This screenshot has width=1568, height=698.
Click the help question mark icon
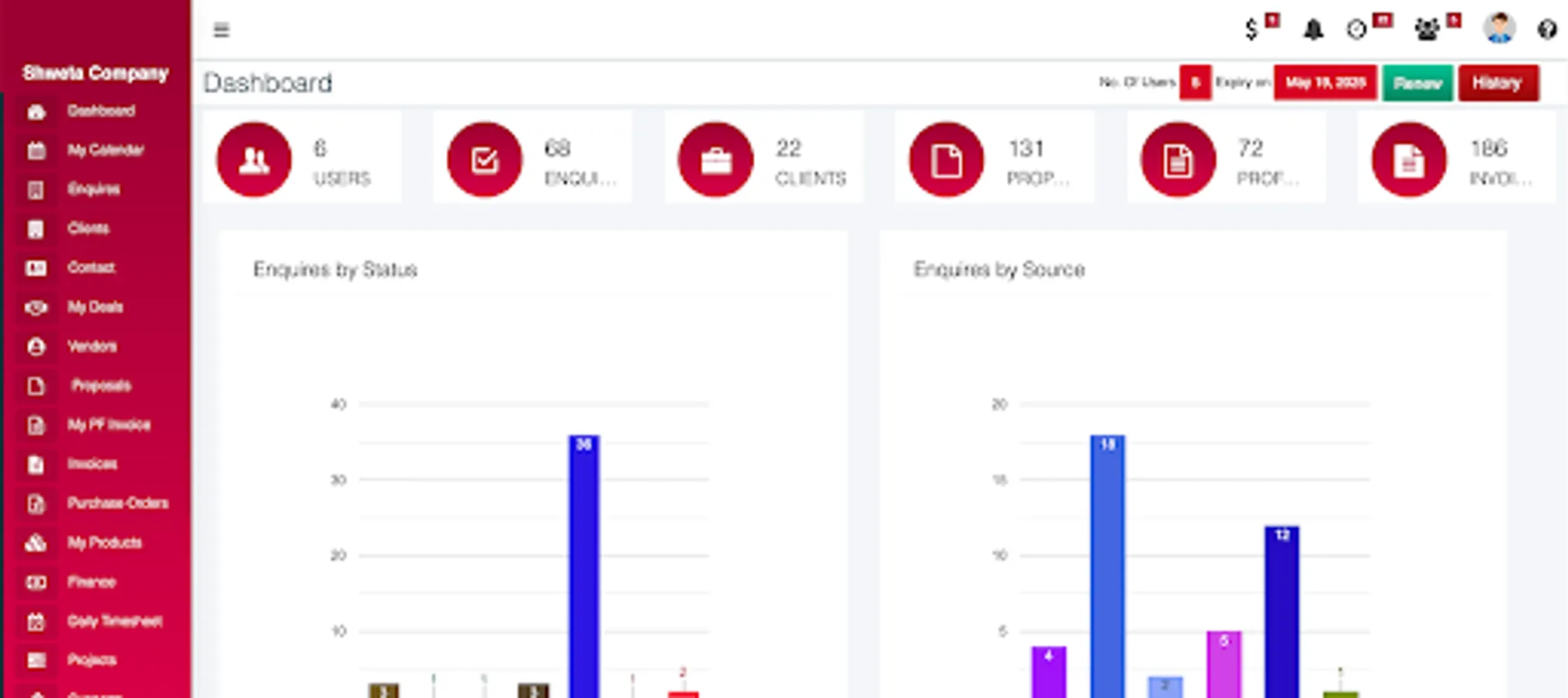pyautogui.click(x=1546, y=29)
